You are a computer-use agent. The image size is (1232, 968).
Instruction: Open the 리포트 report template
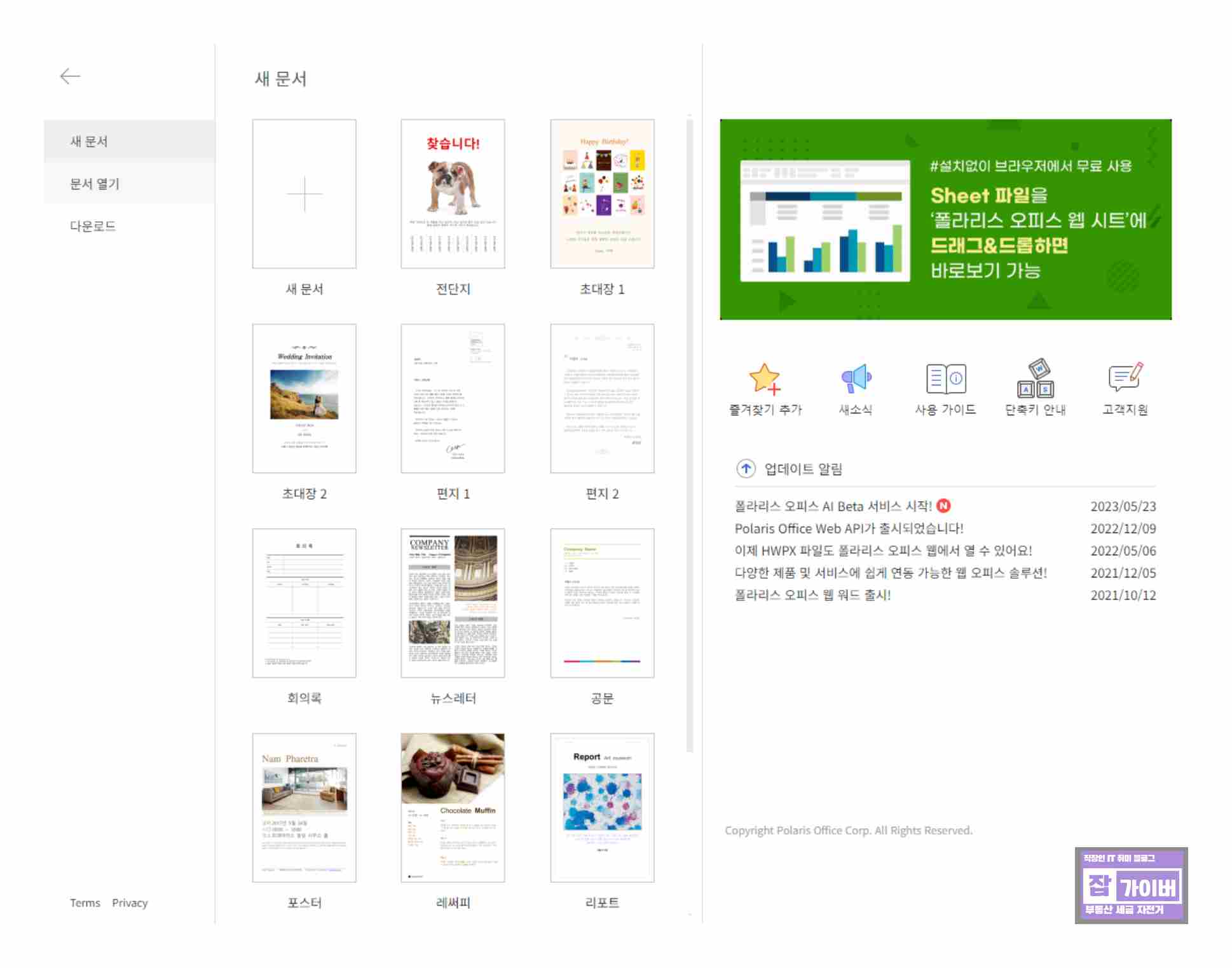click(x=601, y=808)
